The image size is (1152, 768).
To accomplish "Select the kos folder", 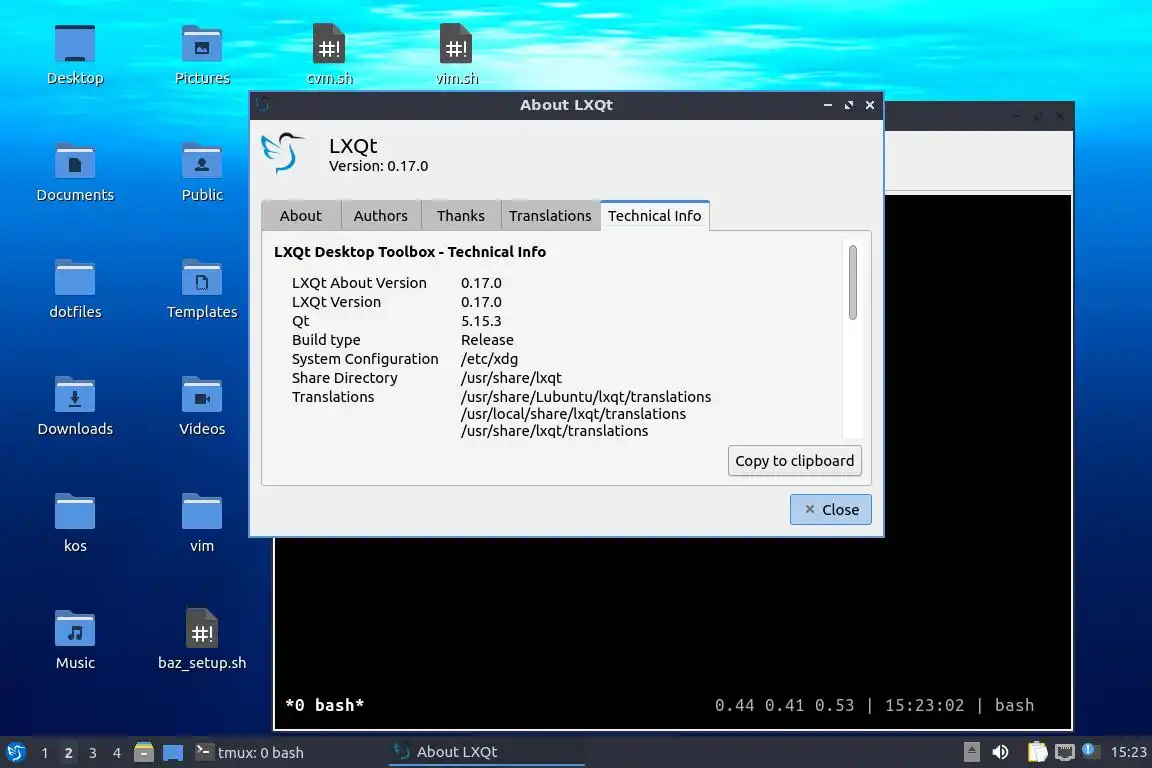I will tap(75, 523).
